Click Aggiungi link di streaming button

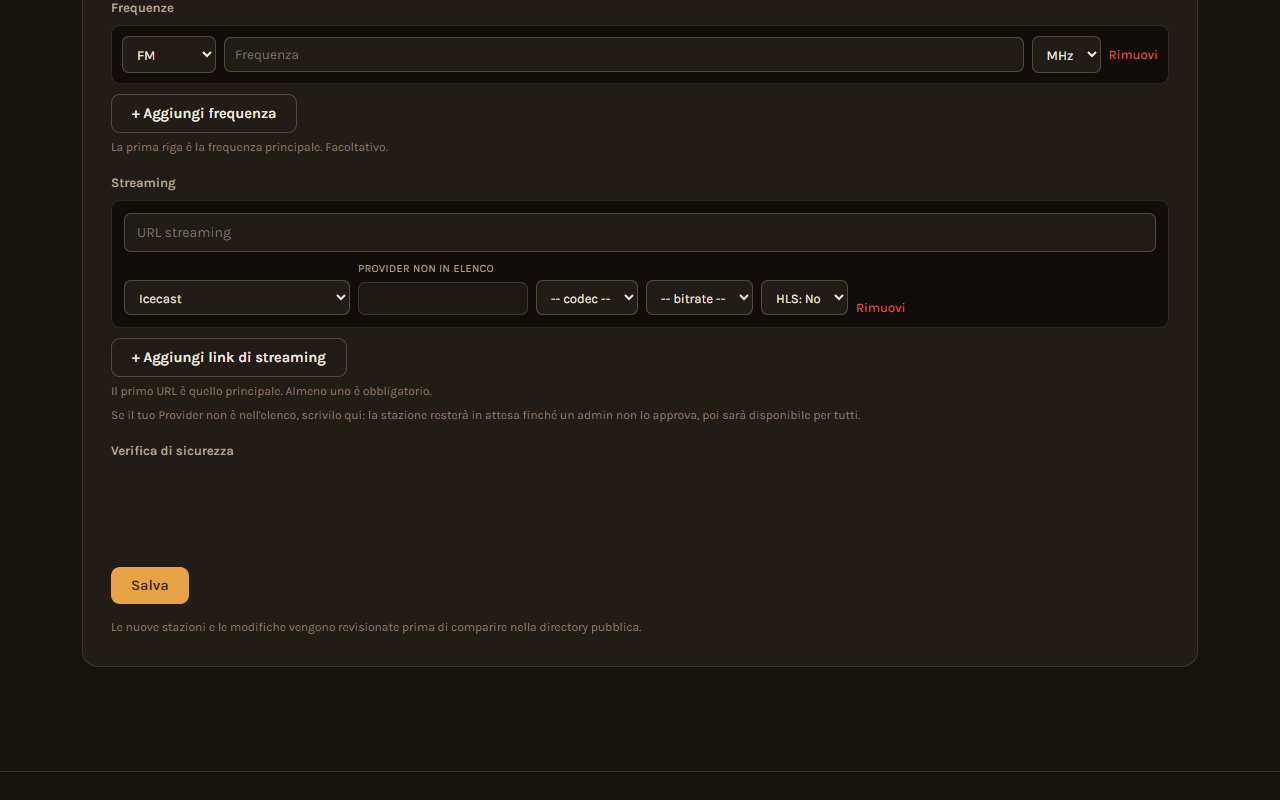pos(229,357)
